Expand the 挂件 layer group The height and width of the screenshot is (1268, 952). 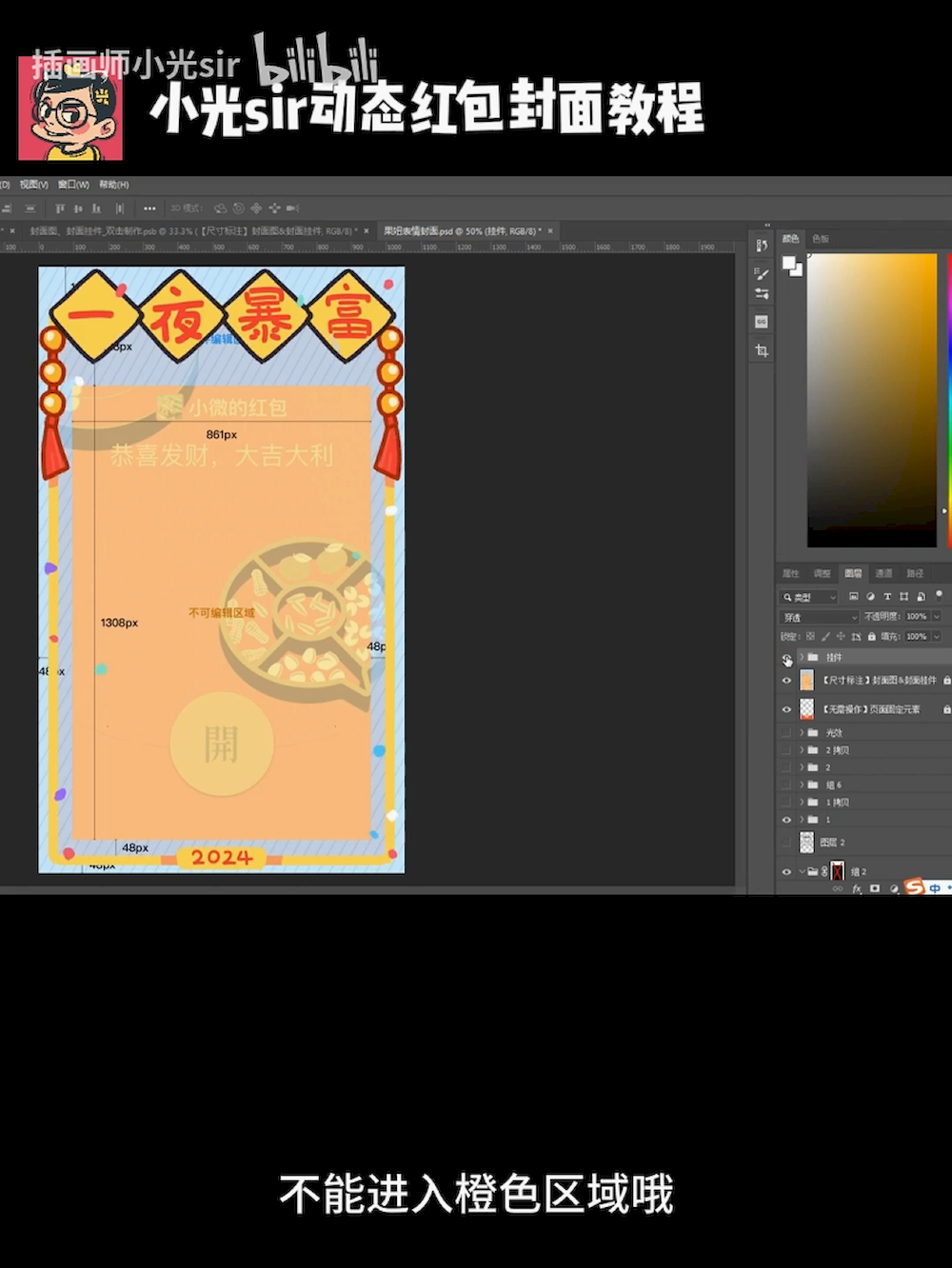(802, 657)
